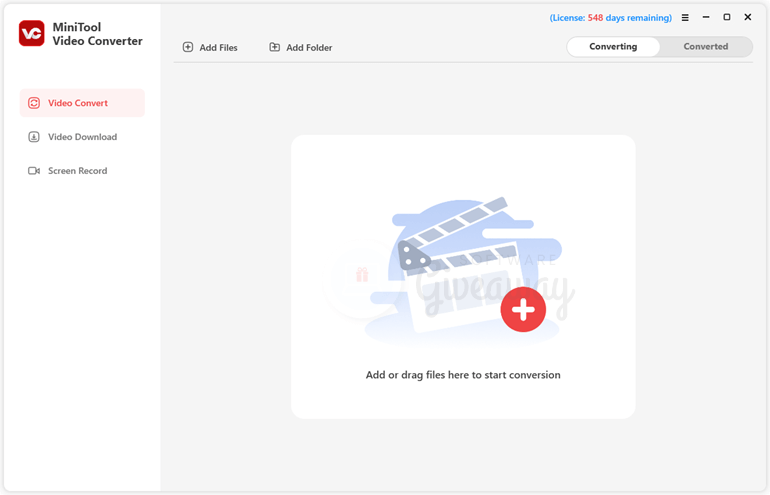Click the Add Files plus icon
The height and width of the screenshot is (495, 770).
click(188, 47)
